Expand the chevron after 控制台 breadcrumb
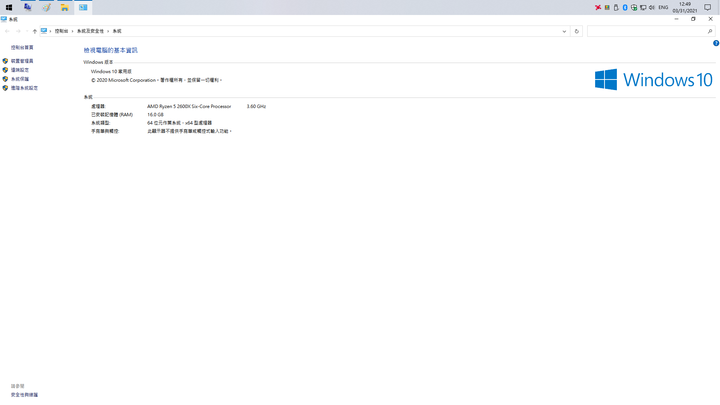Image resolution: width=720 pixels, height=405 pixels. (73, 31)
